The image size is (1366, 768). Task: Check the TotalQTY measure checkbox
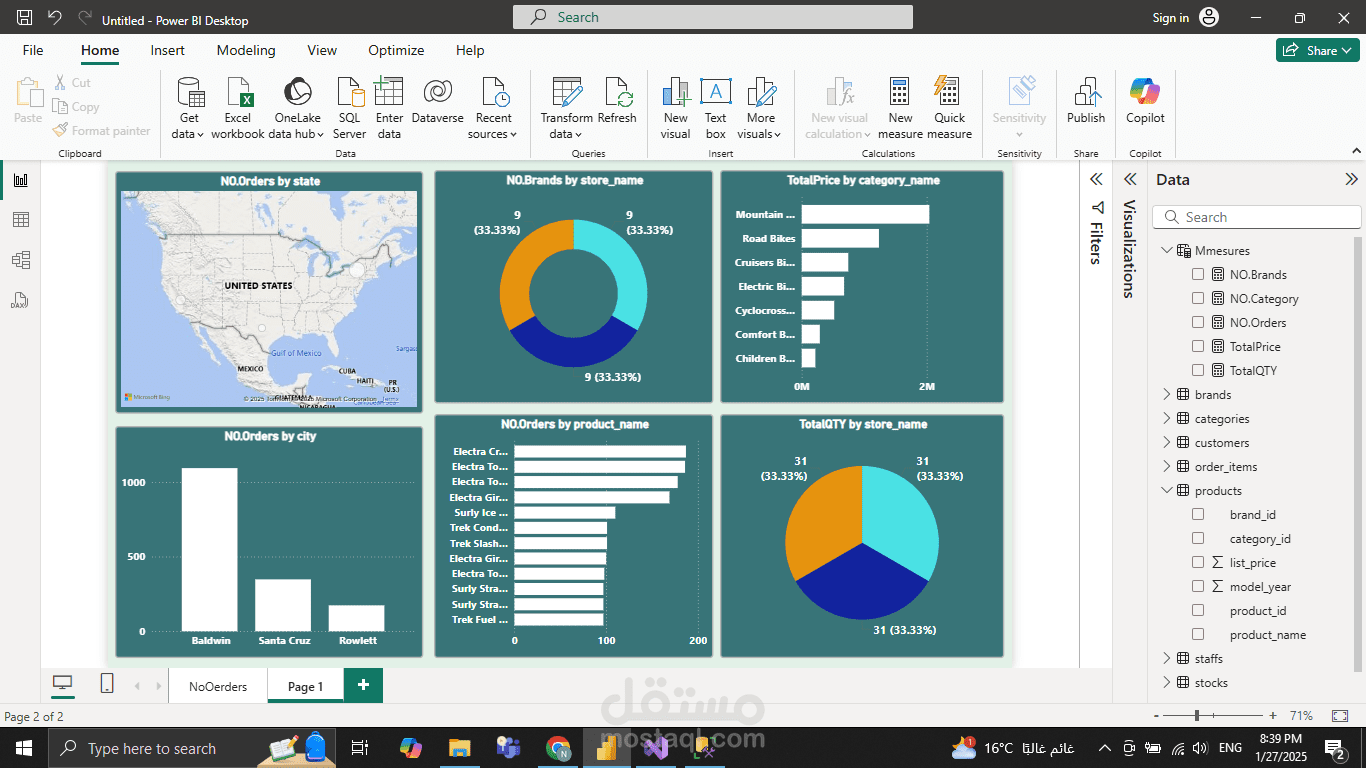1198,370
